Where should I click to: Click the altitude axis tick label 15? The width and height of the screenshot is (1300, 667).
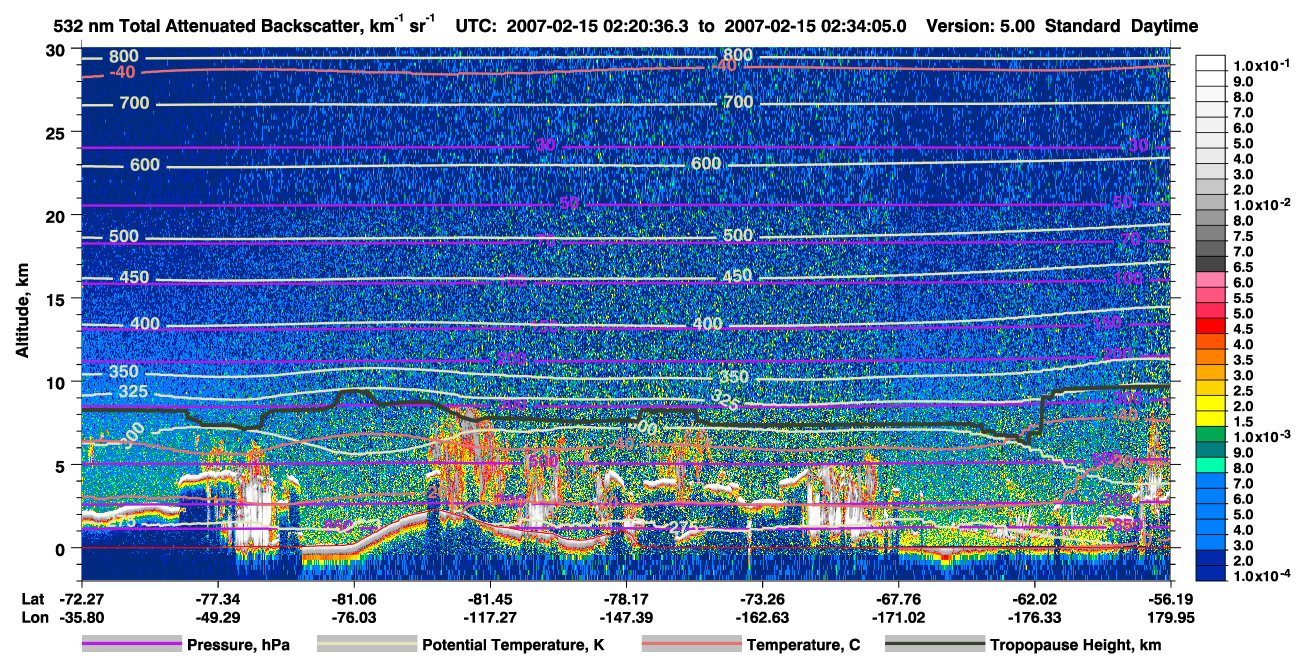[x=57, y=299]
